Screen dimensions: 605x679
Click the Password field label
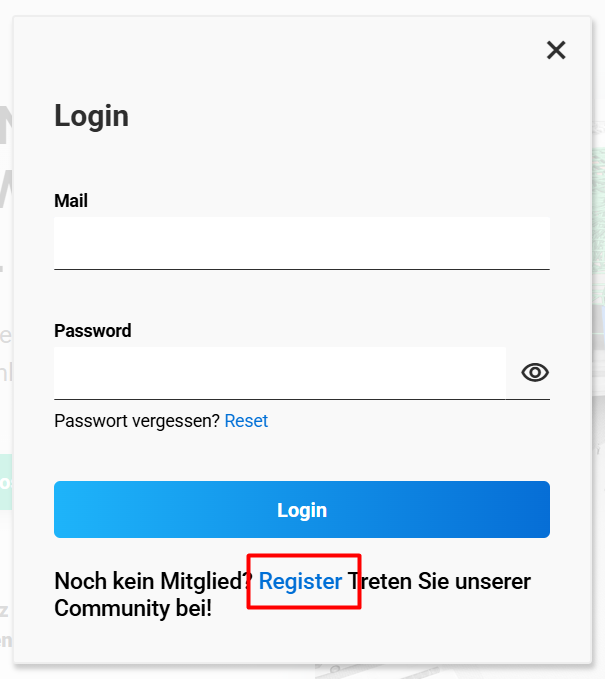(x=93, y=331)
